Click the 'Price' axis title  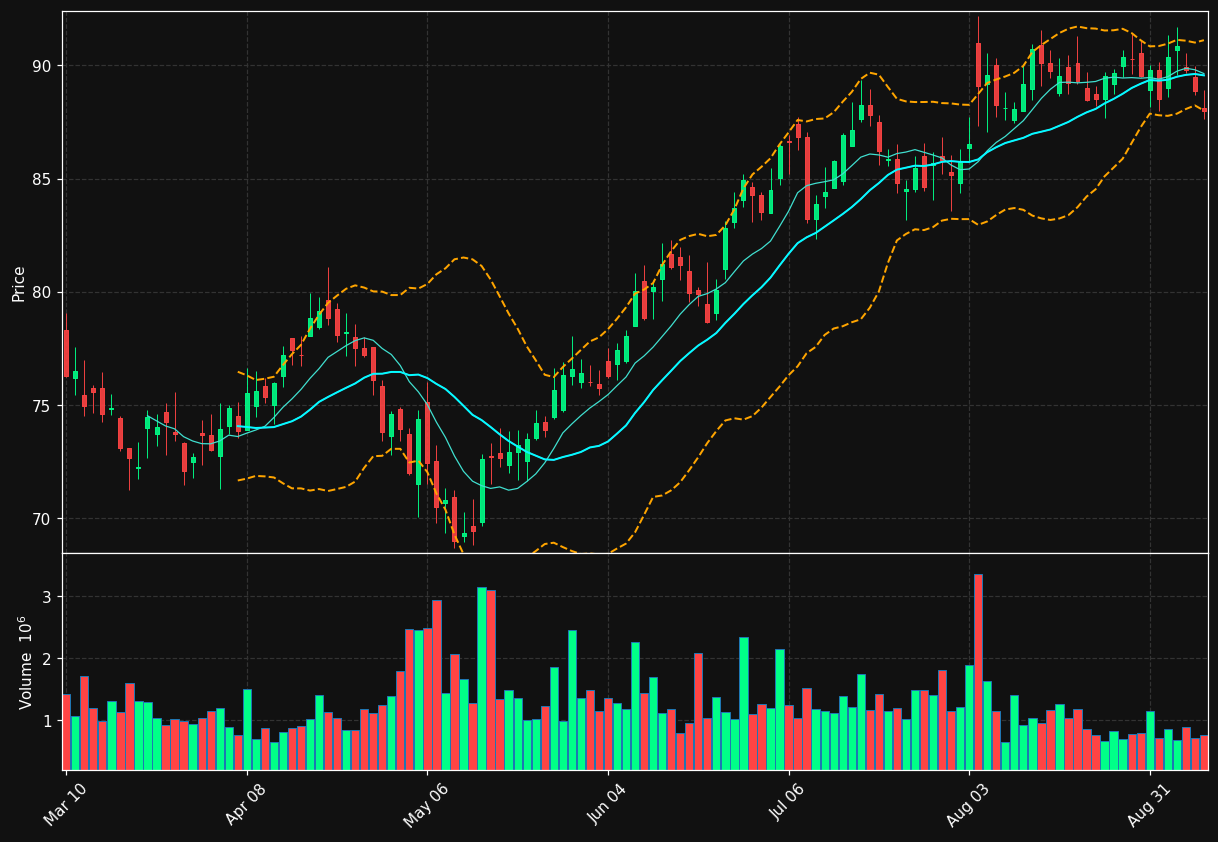pyautogui.click(x=18, y=283)
